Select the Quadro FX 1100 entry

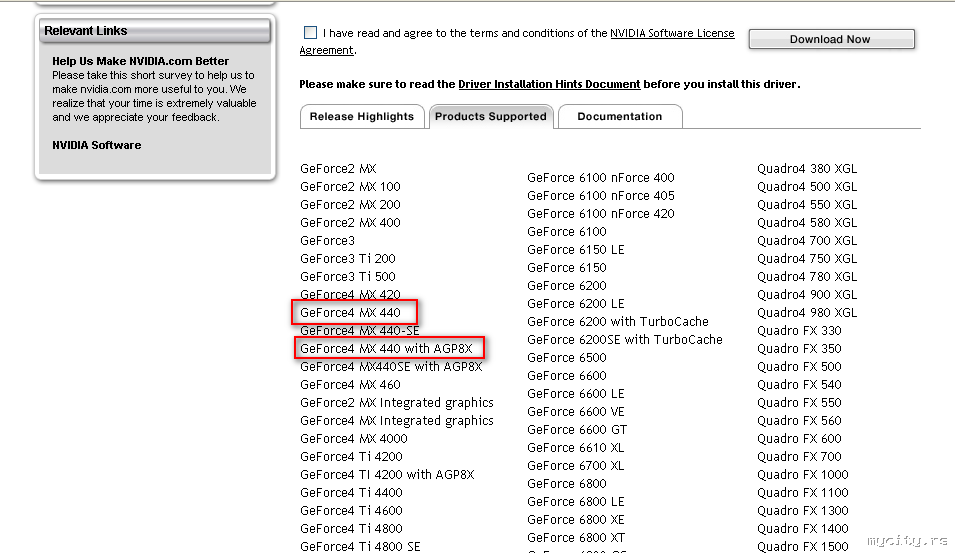point(803,492)
